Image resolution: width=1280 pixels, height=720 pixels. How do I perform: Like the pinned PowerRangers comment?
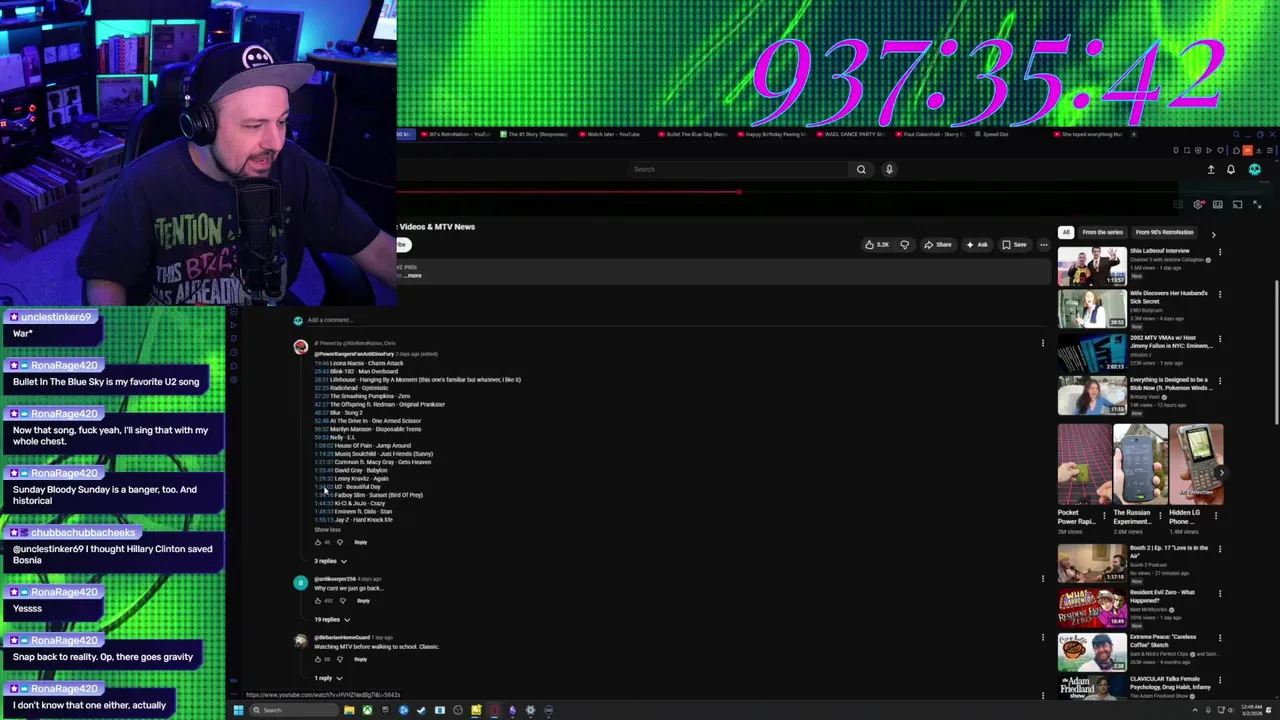coord(318,542)
